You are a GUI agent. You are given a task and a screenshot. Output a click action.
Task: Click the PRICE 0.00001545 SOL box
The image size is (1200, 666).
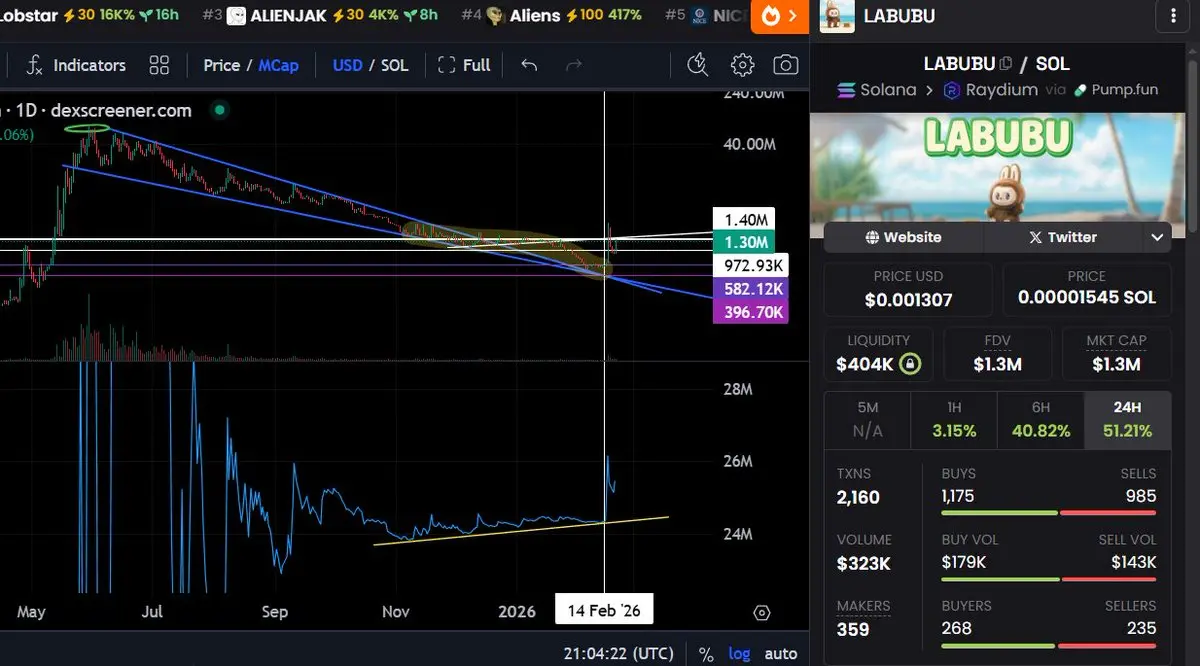click(x=1086, y=289)
